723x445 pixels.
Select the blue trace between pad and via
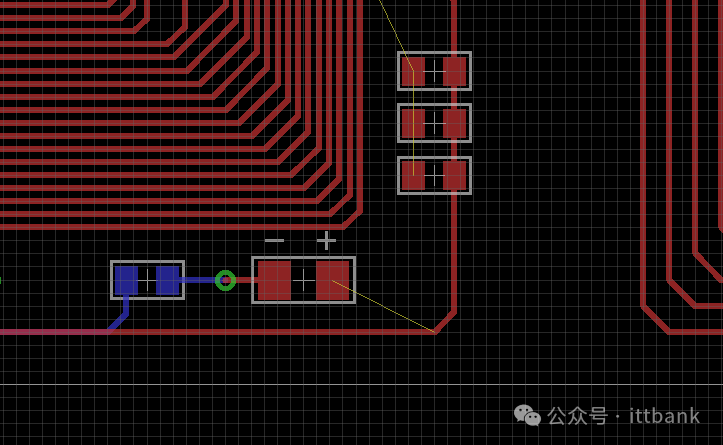pos(198,280)
